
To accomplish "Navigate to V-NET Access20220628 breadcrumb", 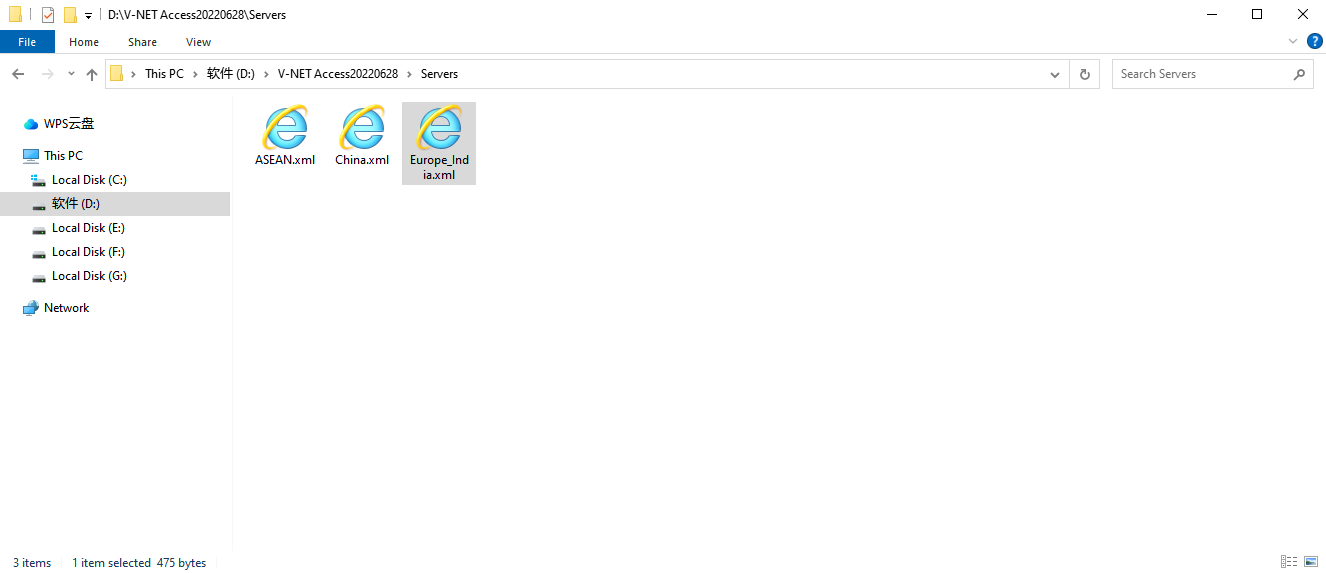I will tap(338, 74).
